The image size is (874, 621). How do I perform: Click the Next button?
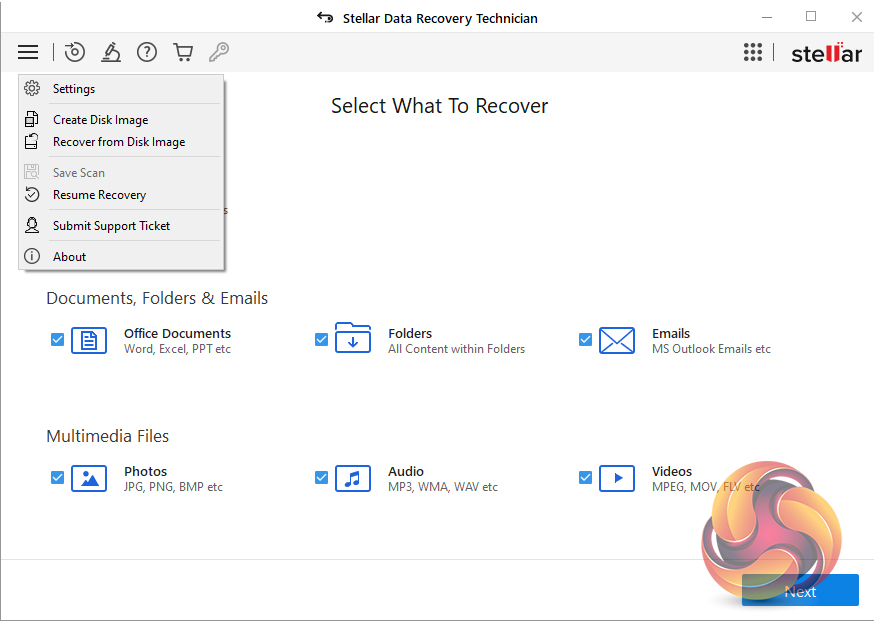coord(800,590)
